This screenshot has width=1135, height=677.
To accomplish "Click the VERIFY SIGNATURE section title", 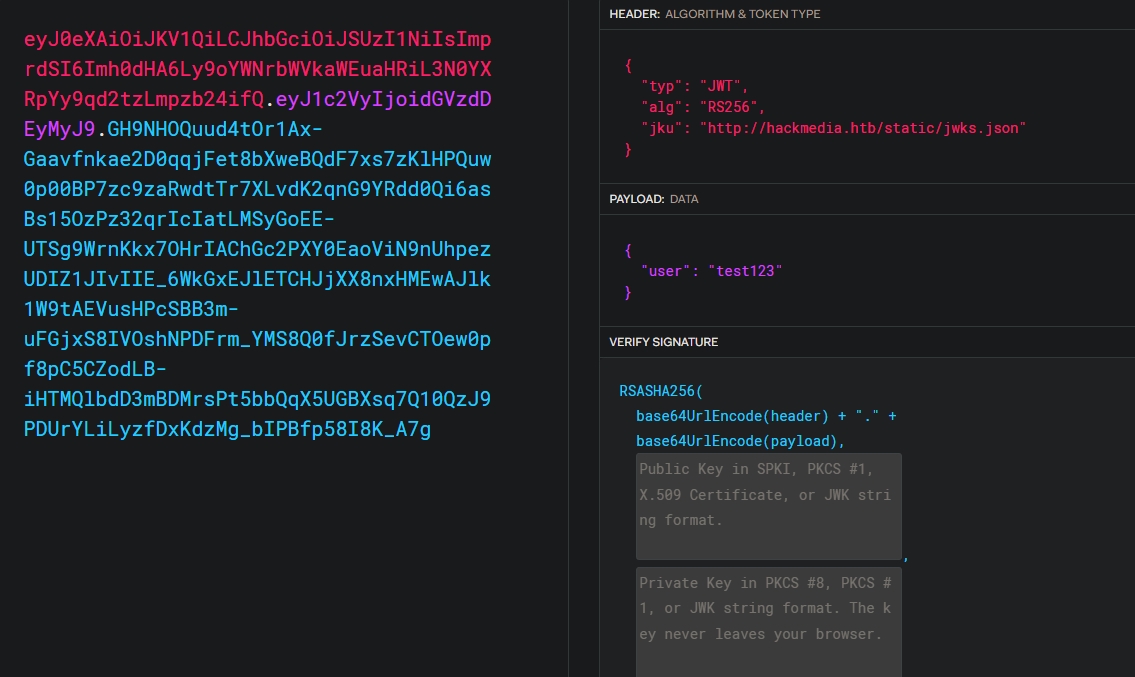I will 663,342.
